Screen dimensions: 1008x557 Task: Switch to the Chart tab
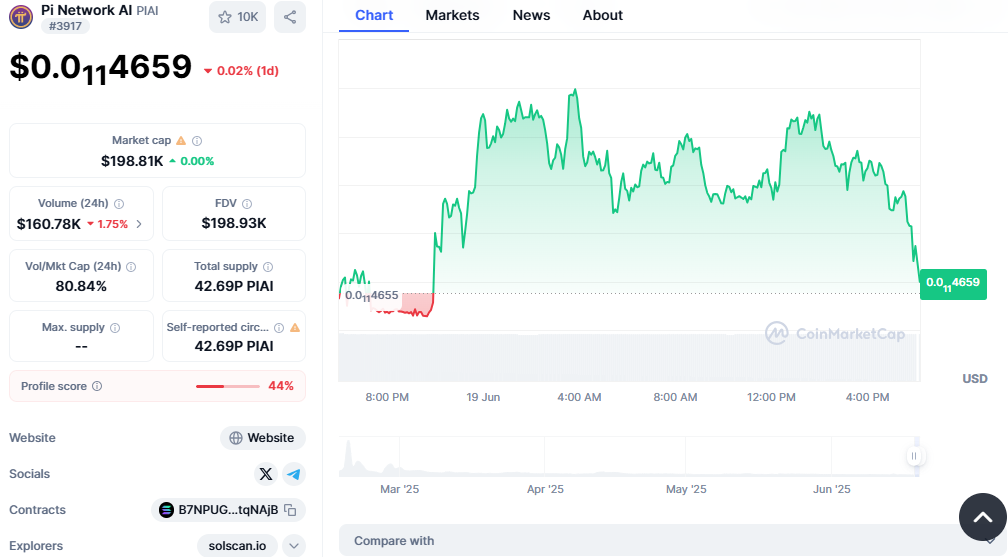374,15
